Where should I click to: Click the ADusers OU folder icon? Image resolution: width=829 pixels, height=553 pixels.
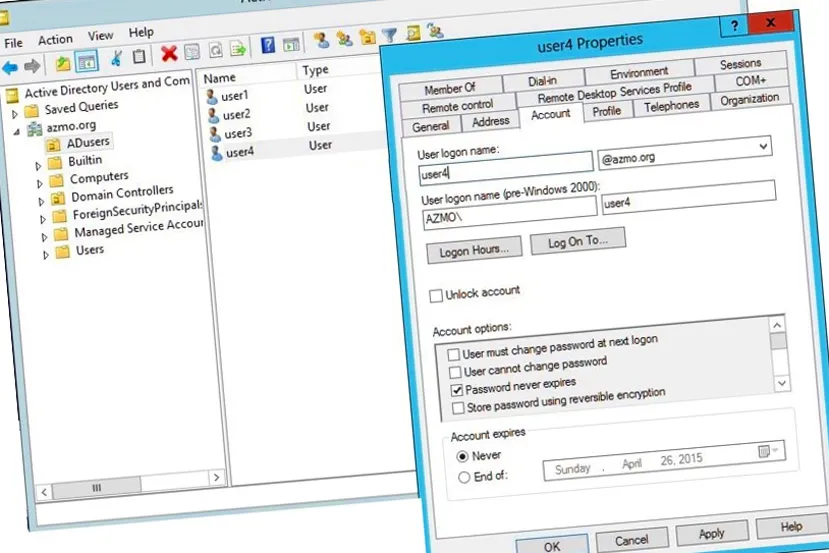point(53,144)
